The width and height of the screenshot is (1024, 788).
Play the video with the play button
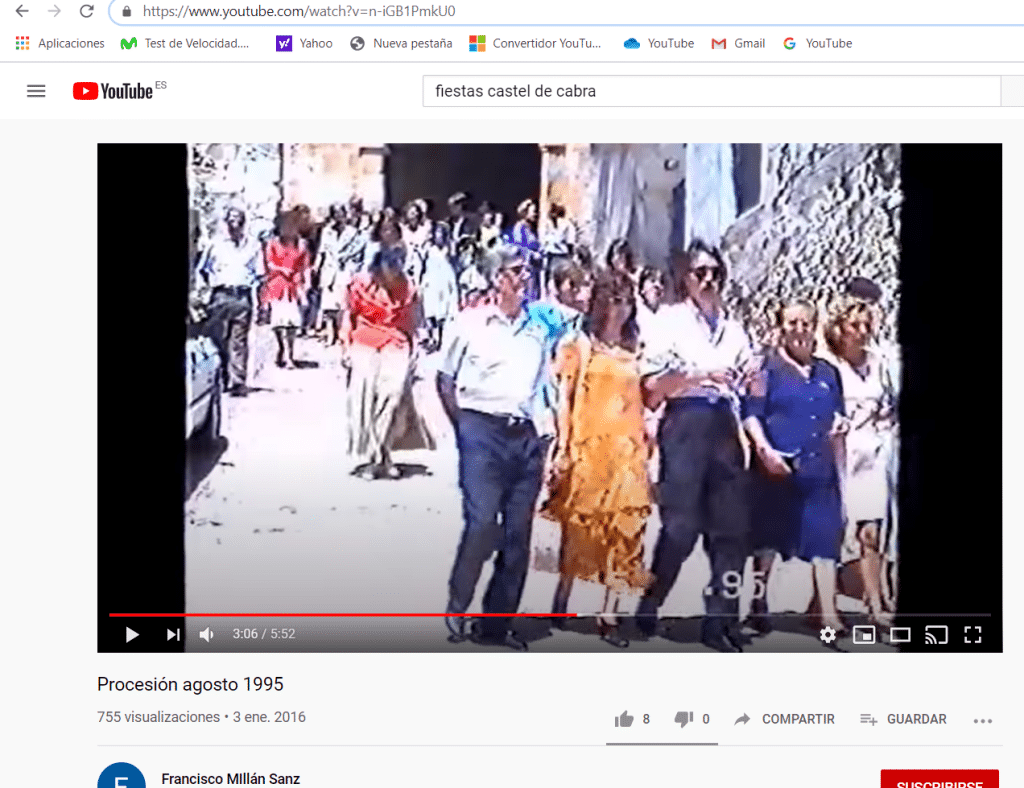click(132, 635)
